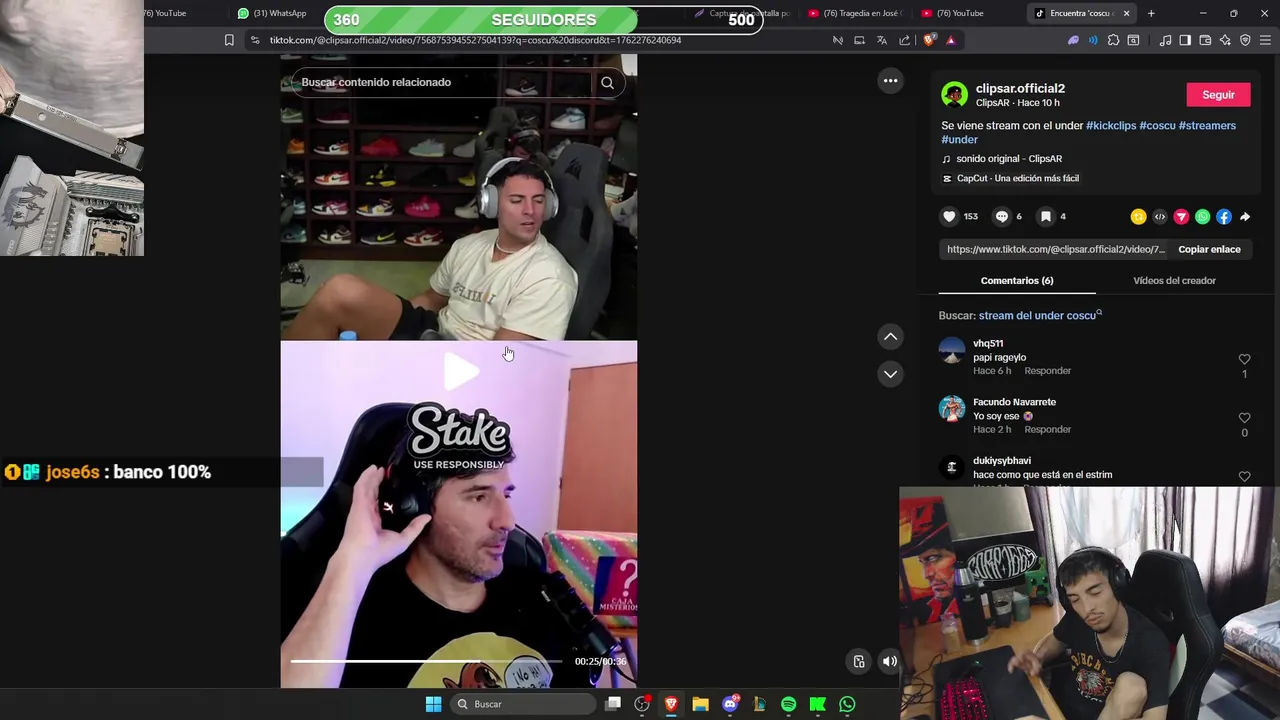Image resolution: width=1280 pixels, height=720 pixels.
Task: Open the browser hamburger menu
Action: [1266, 40]
